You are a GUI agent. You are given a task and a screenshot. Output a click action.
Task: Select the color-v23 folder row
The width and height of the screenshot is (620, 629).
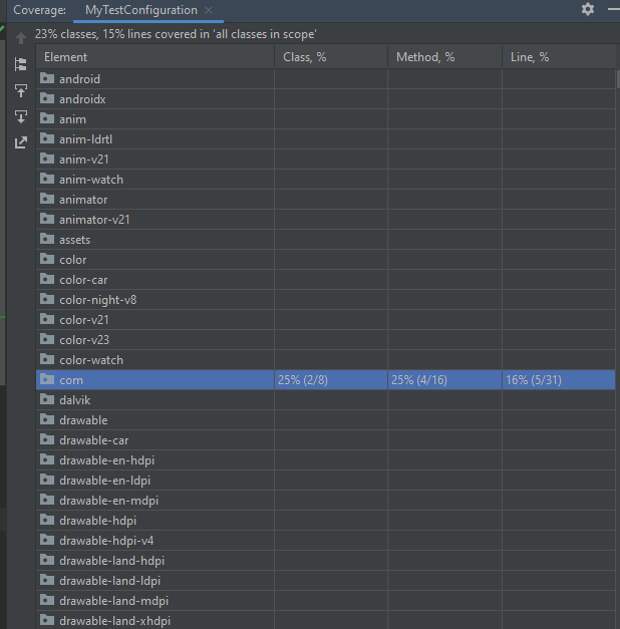[326, 340]
